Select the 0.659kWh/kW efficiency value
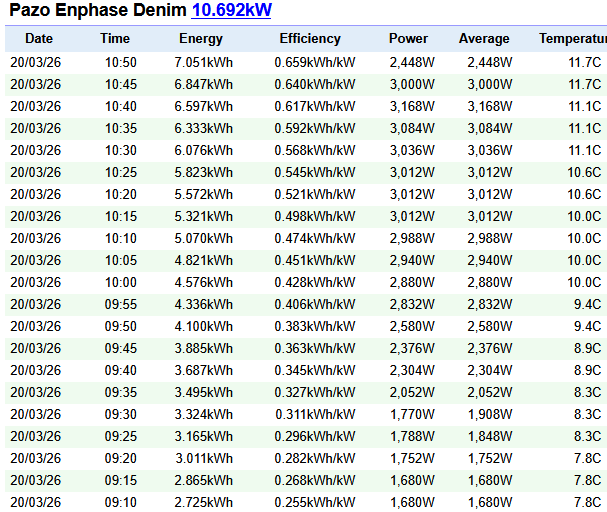 pyautogui.click(x=315, y=62)
